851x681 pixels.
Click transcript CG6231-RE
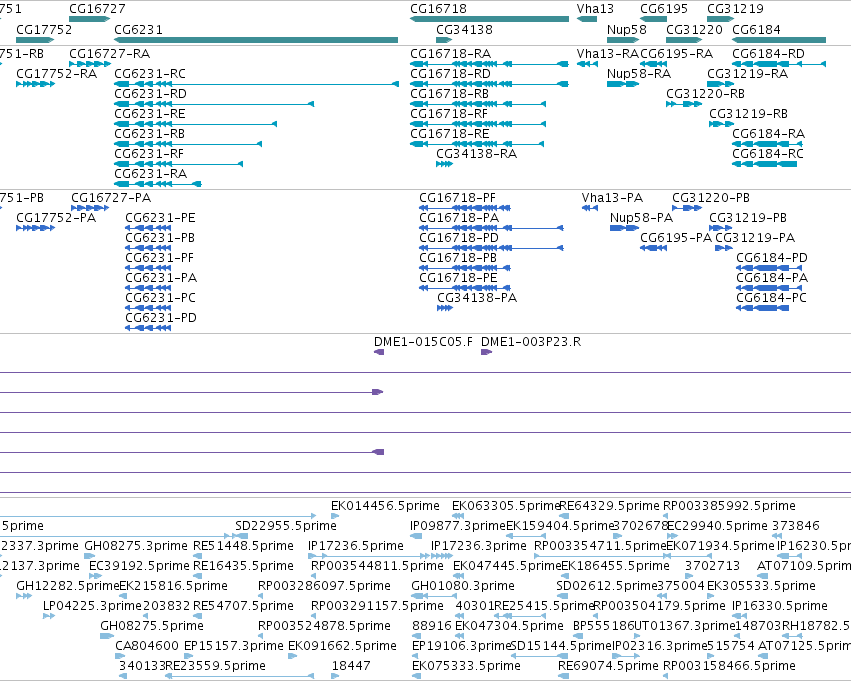195,124
